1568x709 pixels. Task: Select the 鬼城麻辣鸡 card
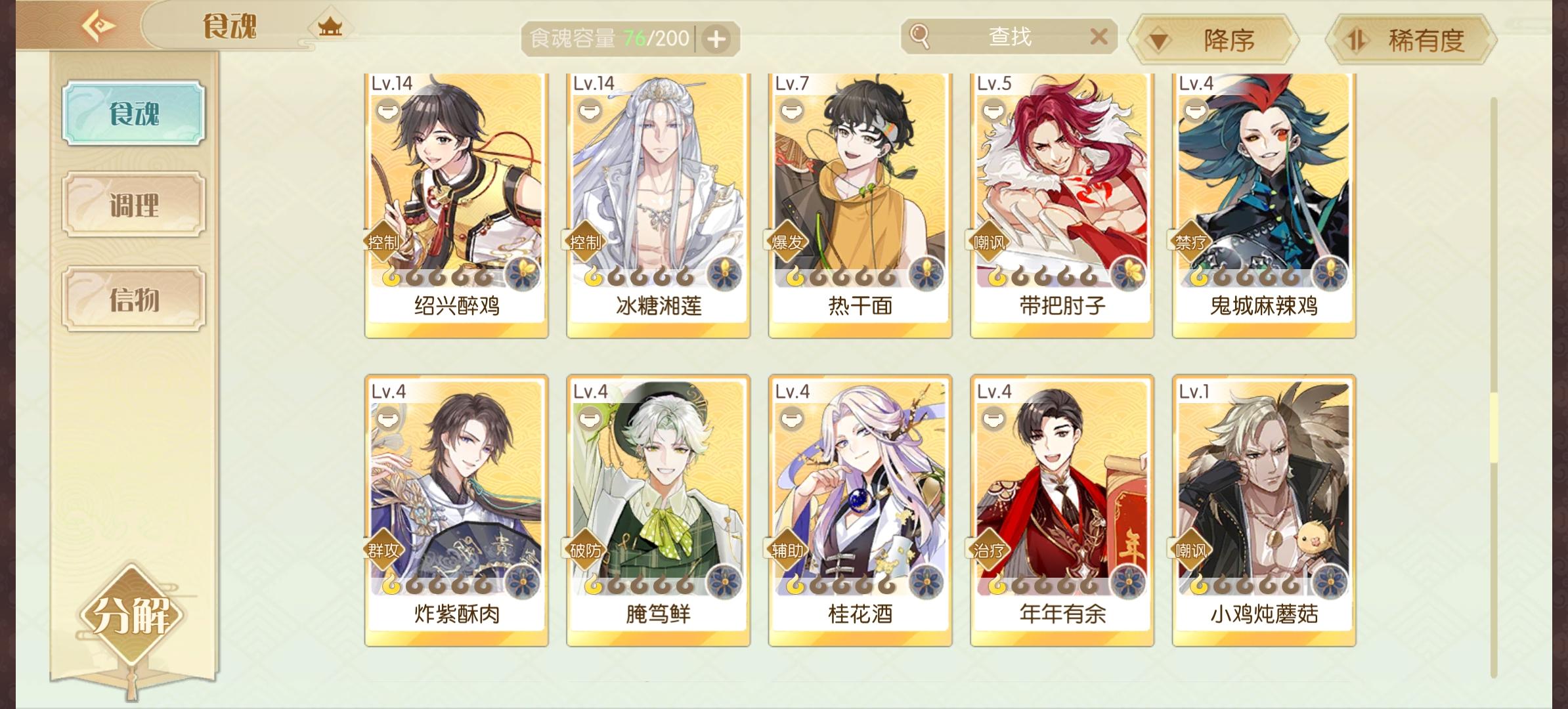point(1264,205)
